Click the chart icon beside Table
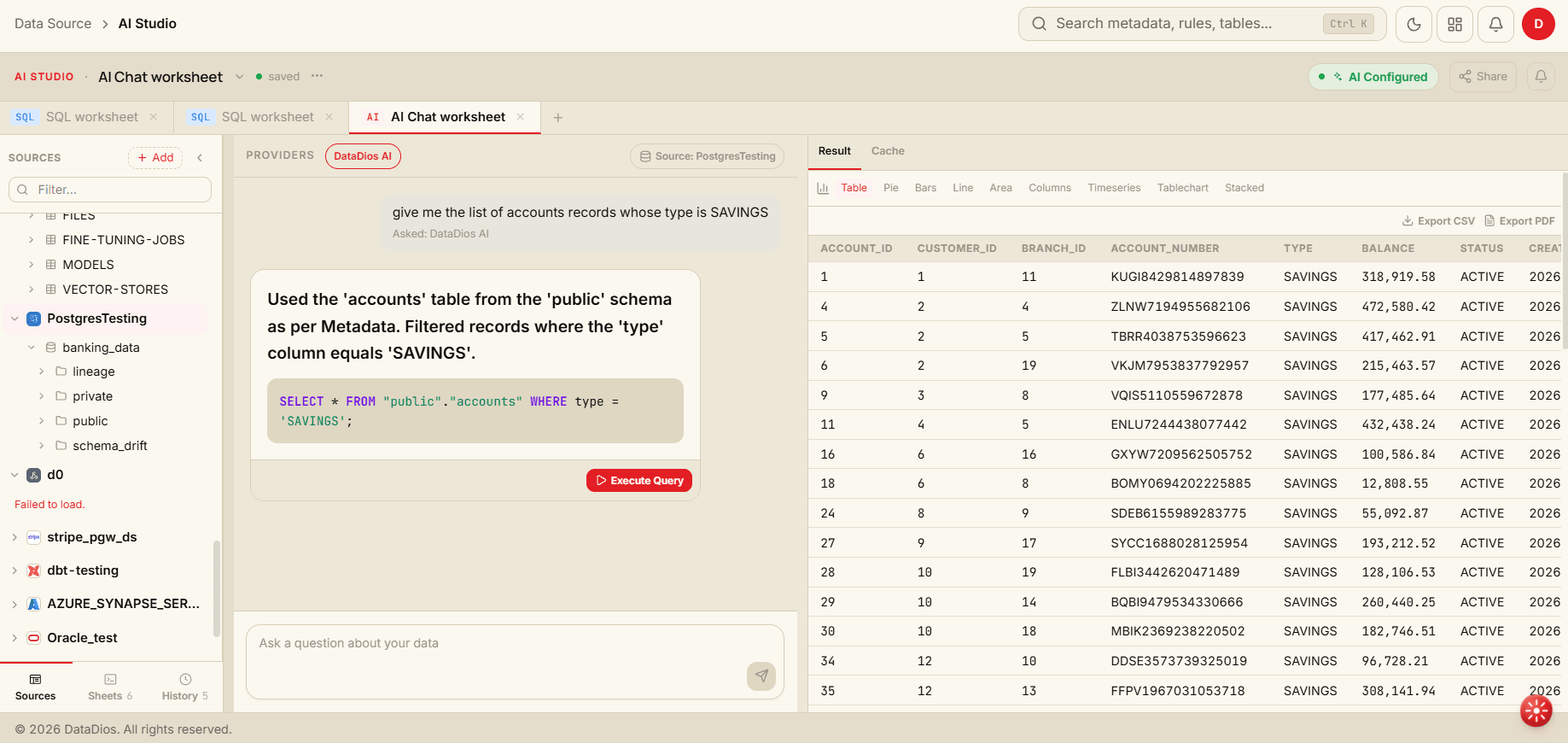Screen dimensions: 1568x743 click(x=823, y=188)
